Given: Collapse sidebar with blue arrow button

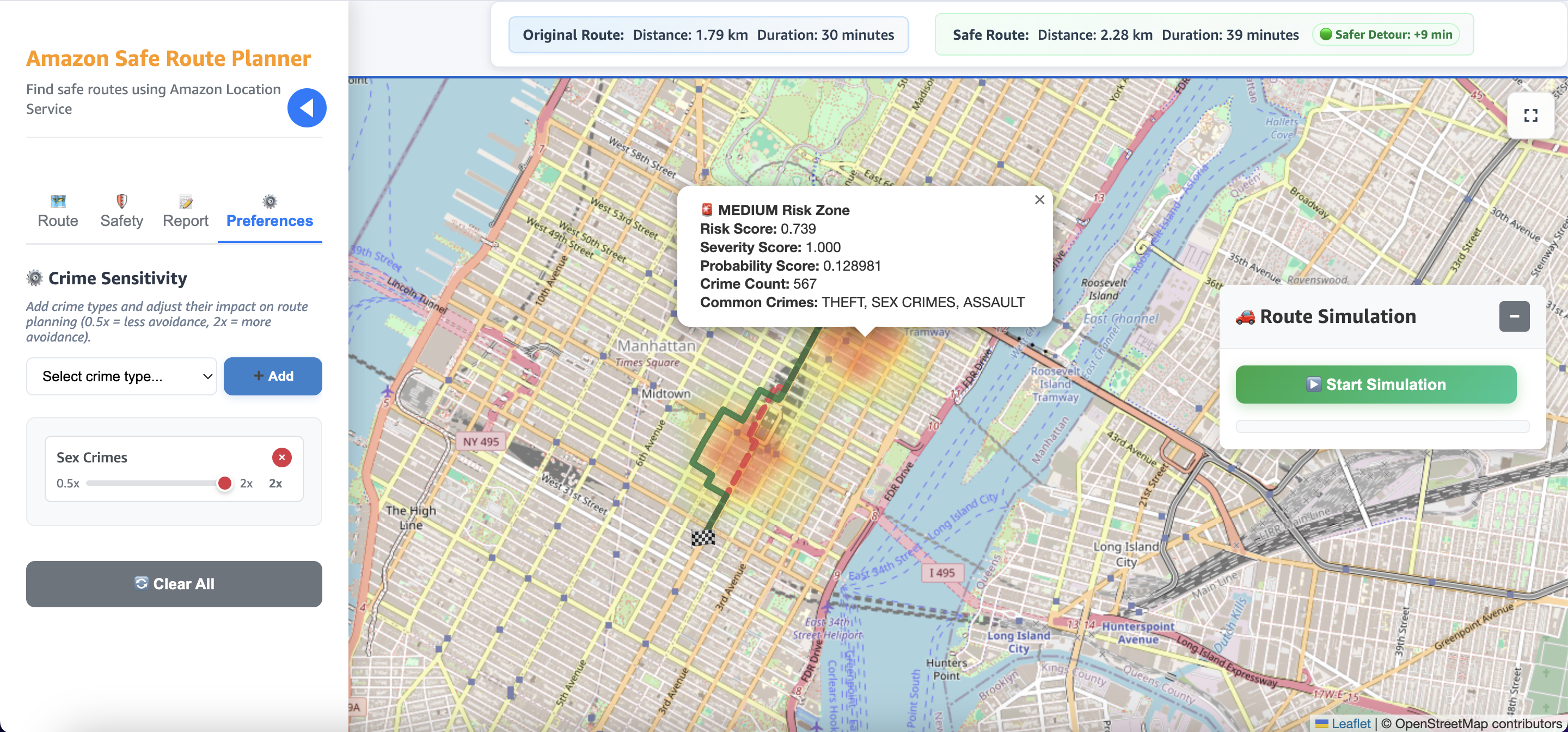Looking at the screenshot, I should [307, 108].
